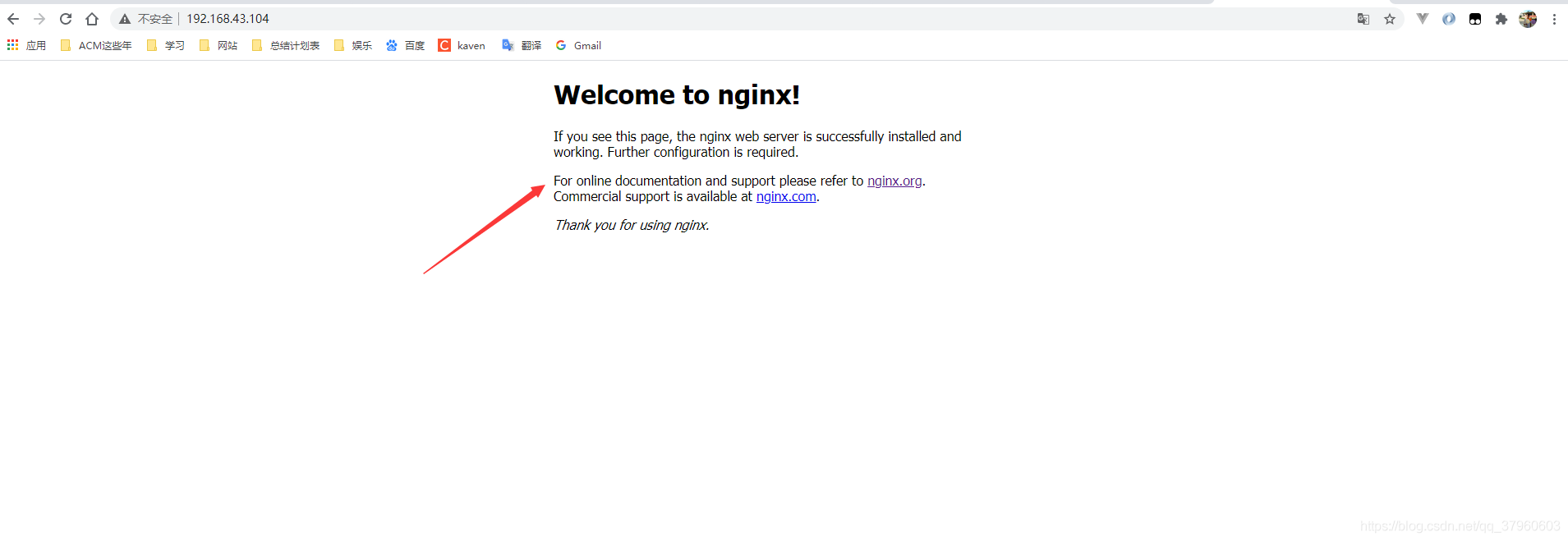The height and width of the screenshot is (541, 1568).
Task: Open the user profile avatar
Action: coord(1528,19)
